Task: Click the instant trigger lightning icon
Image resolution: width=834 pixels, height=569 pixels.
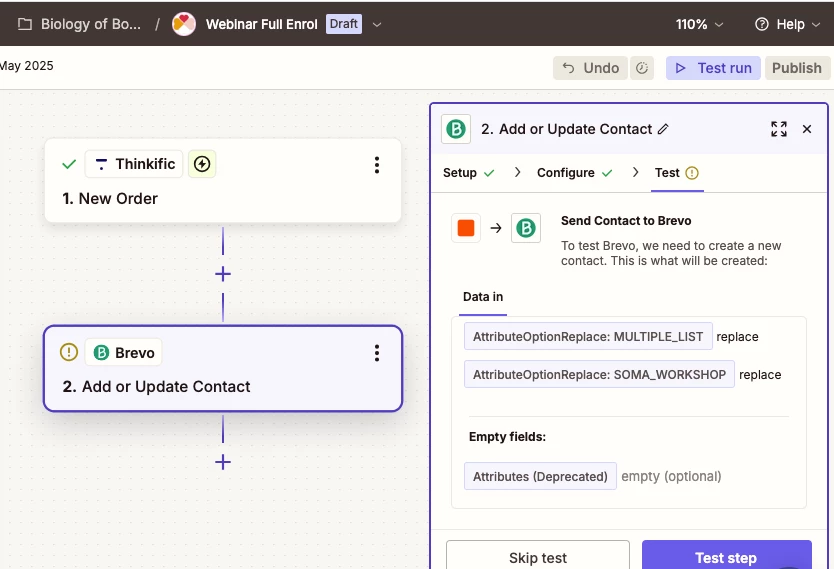Action: pyautogui.click(x=202, y=164)
